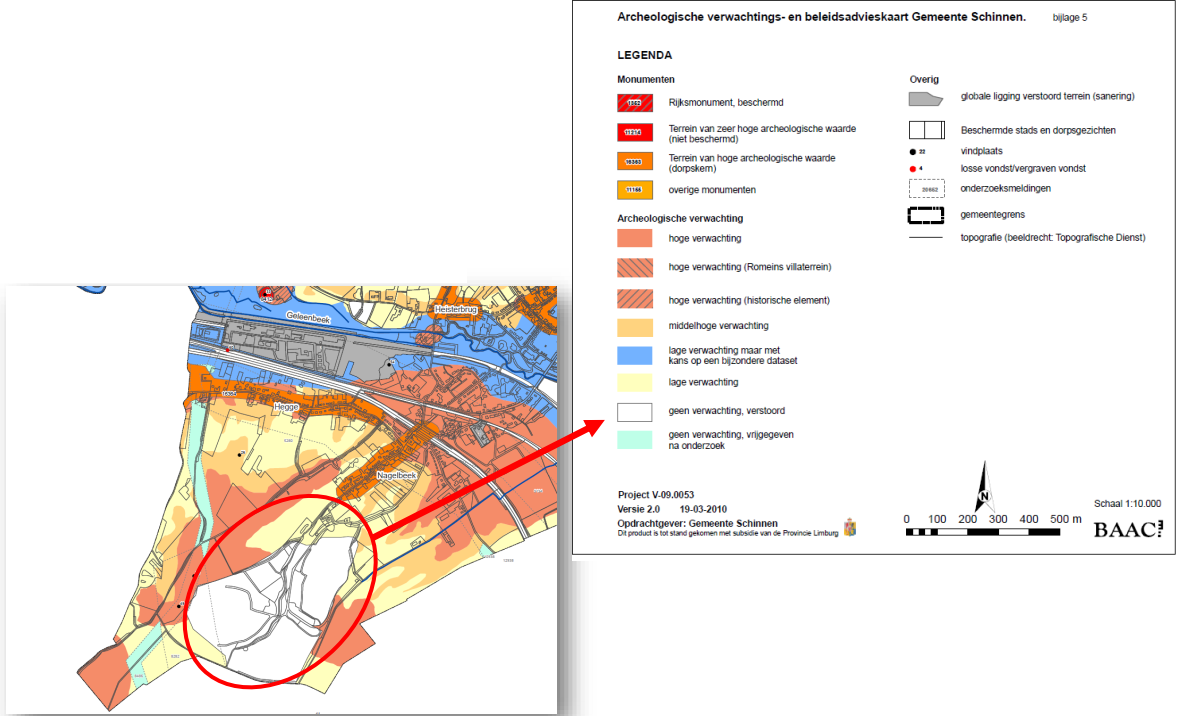The width and height of the screenshot is (1180, 716).
Task: Pick the white geen verwachting verstoord swatch
Action: point(635,412)
